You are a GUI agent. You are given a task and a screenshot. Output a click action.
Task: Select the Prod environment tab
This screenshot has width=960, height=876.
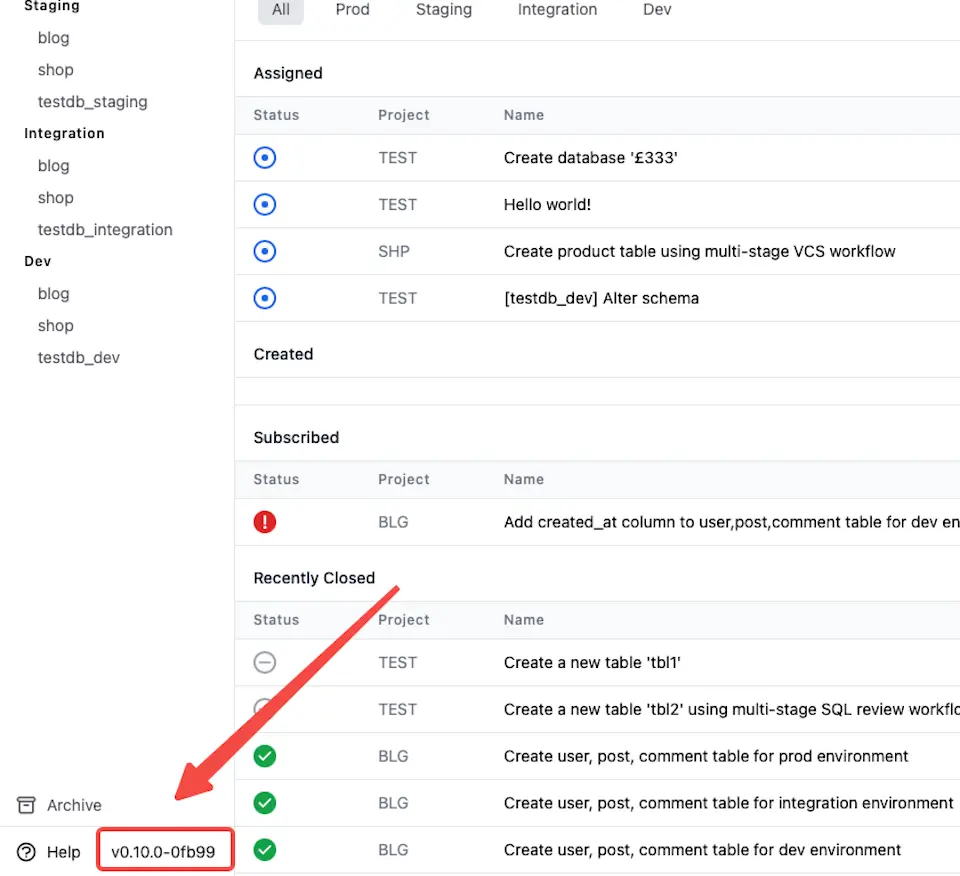click(352, 10)
